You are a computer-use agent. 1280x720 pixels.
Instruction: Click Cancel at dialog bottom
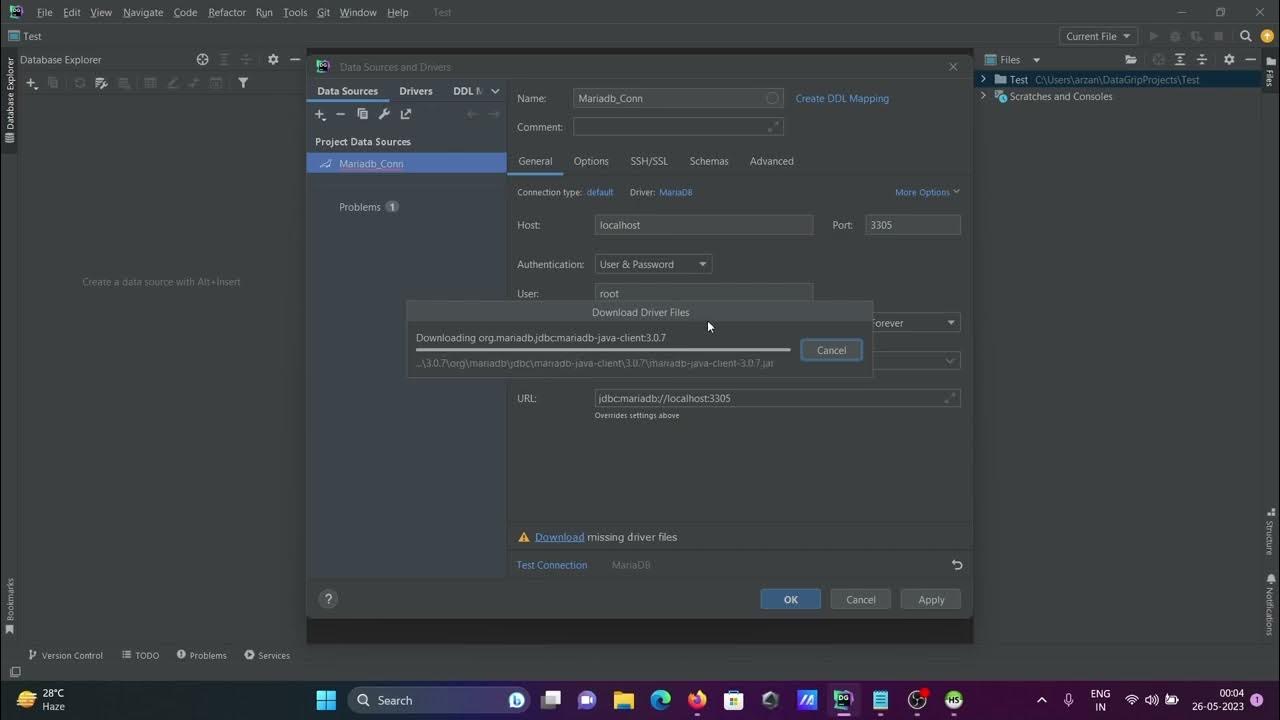tap(860, 599)
